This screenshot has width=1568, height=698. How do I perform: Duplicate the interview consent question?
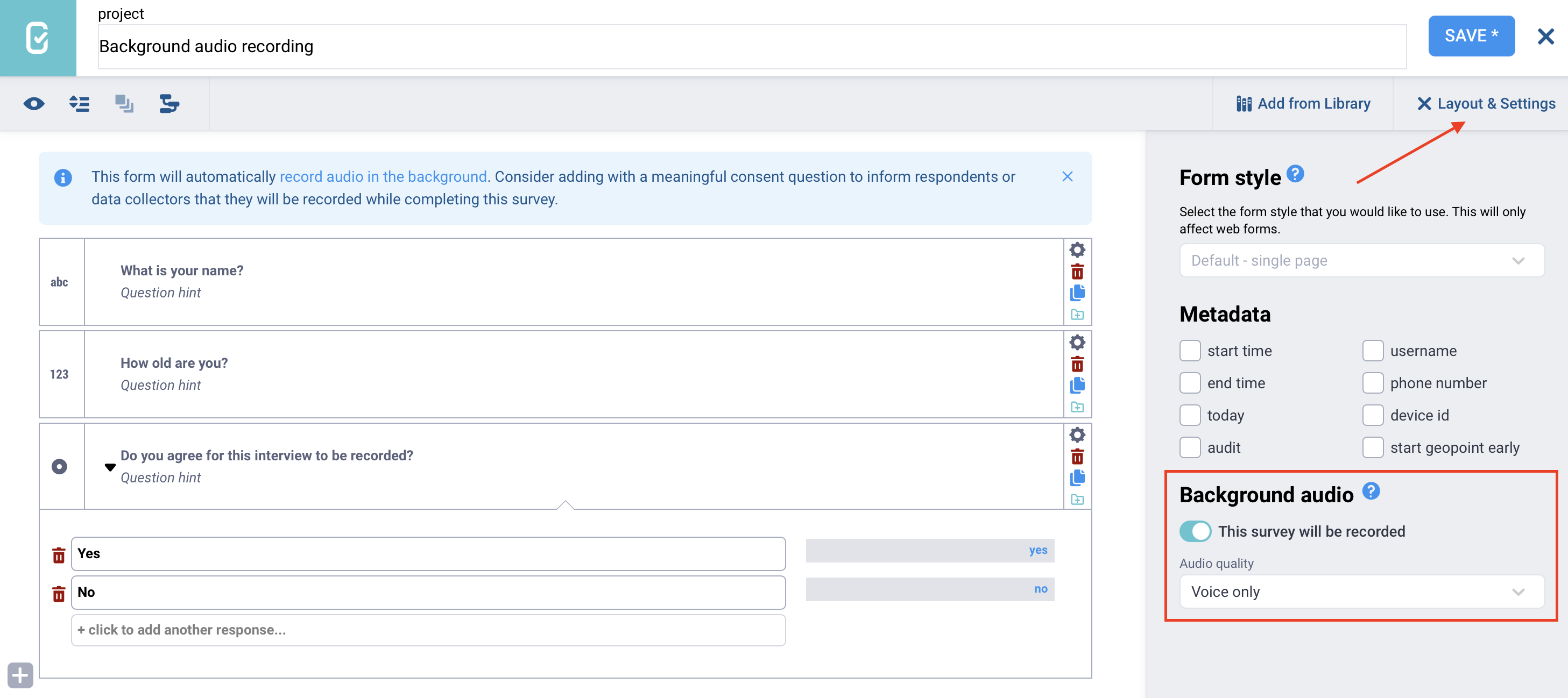(x=1077, y=478)
